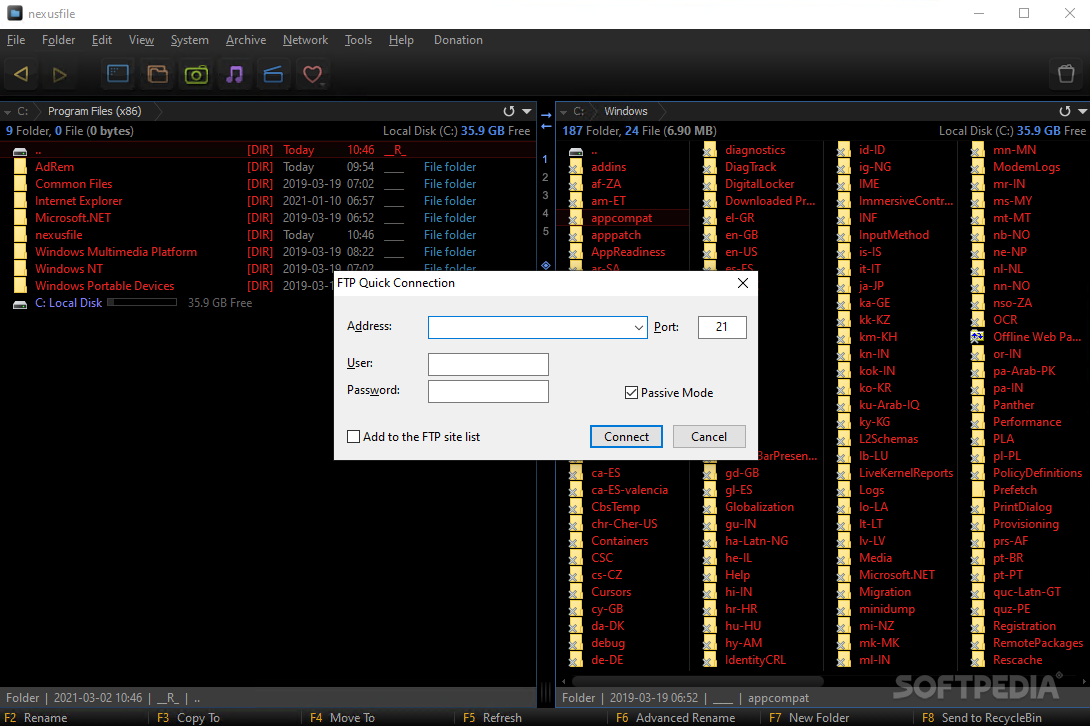Click the Offline Web Pages folder icon
Screen dimensions: 1090x726
pyautogui.click(x=977, y=337)
